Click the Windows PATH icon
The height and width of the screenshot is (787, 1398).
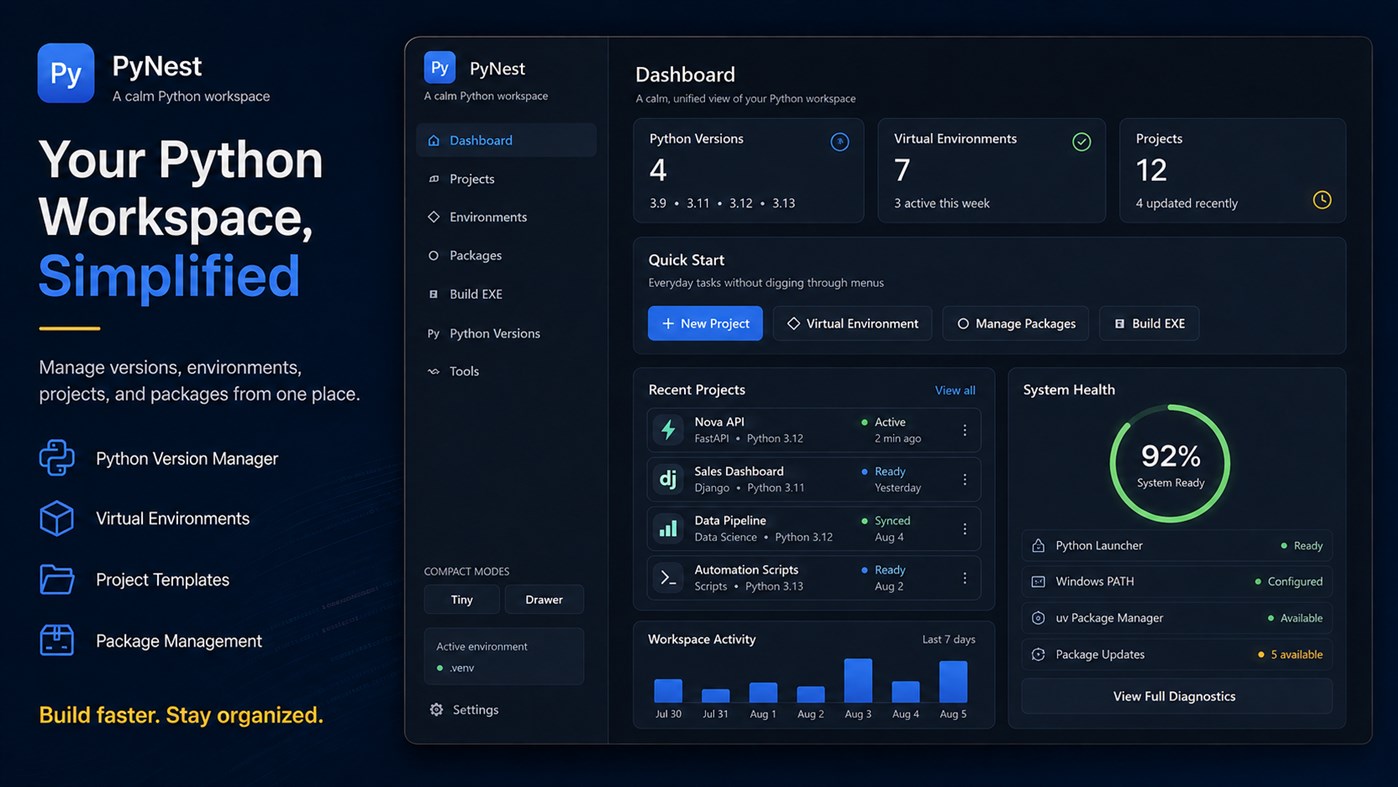tap(1038, 581)
